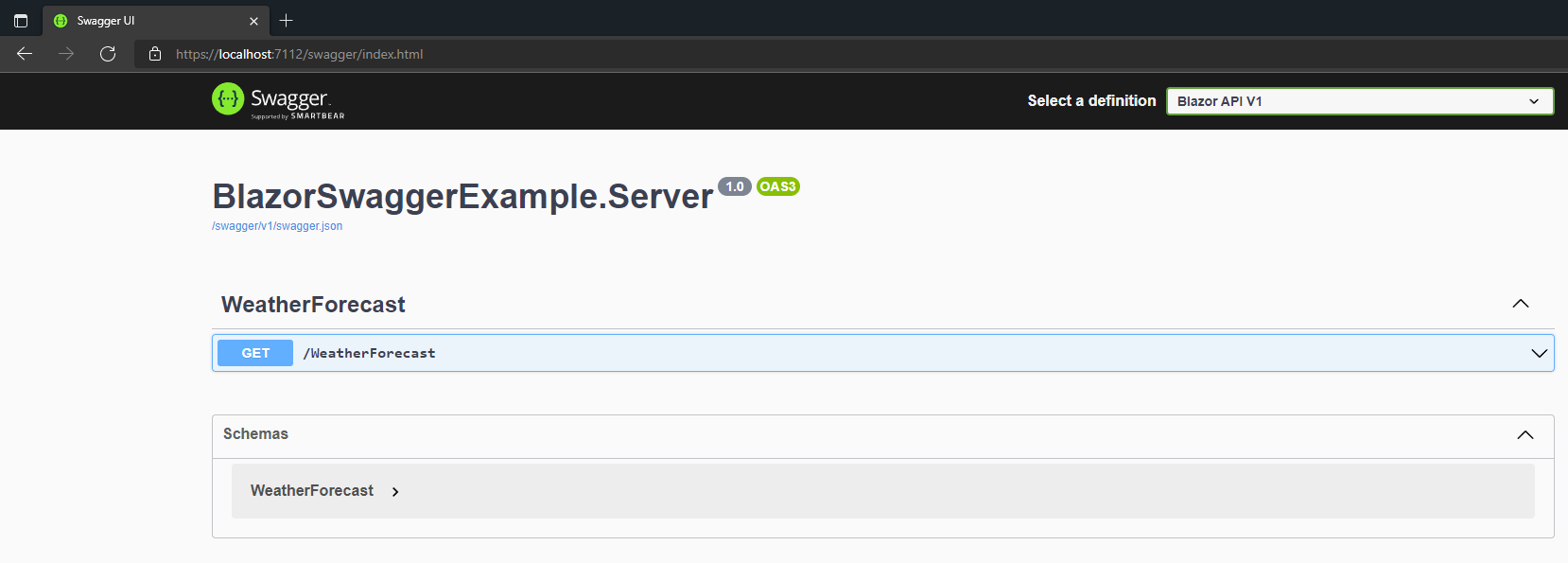Open the Select a definition dropdown

click(1359, 101)
